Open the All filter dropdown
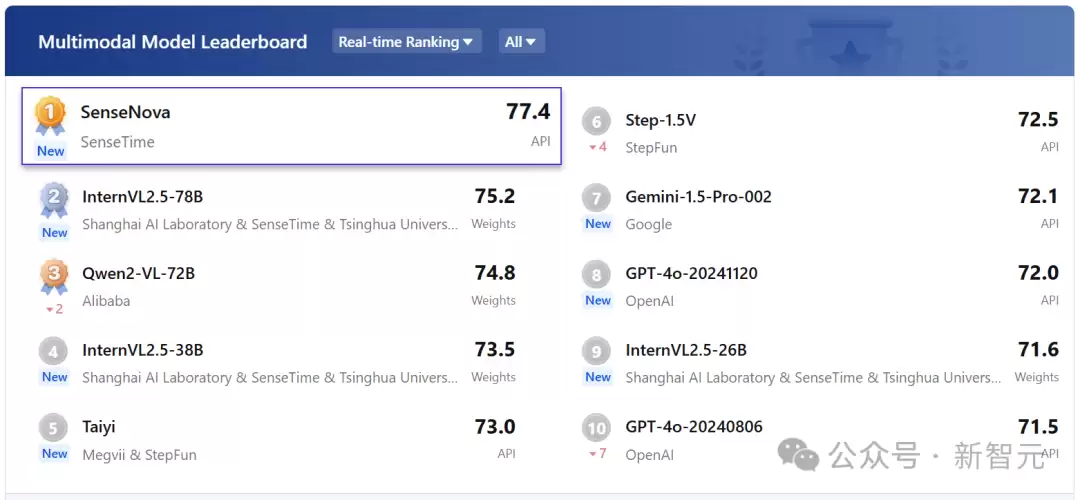 (521, 41)
